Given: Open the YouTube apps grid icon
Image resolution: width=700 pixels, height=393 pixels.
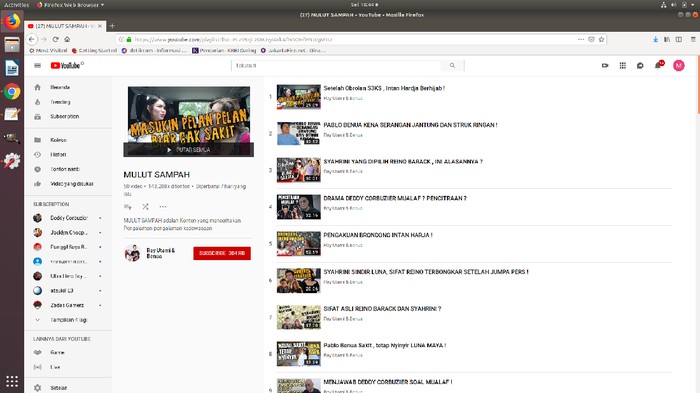Looking at the screenshot, I should pos(622,66).
